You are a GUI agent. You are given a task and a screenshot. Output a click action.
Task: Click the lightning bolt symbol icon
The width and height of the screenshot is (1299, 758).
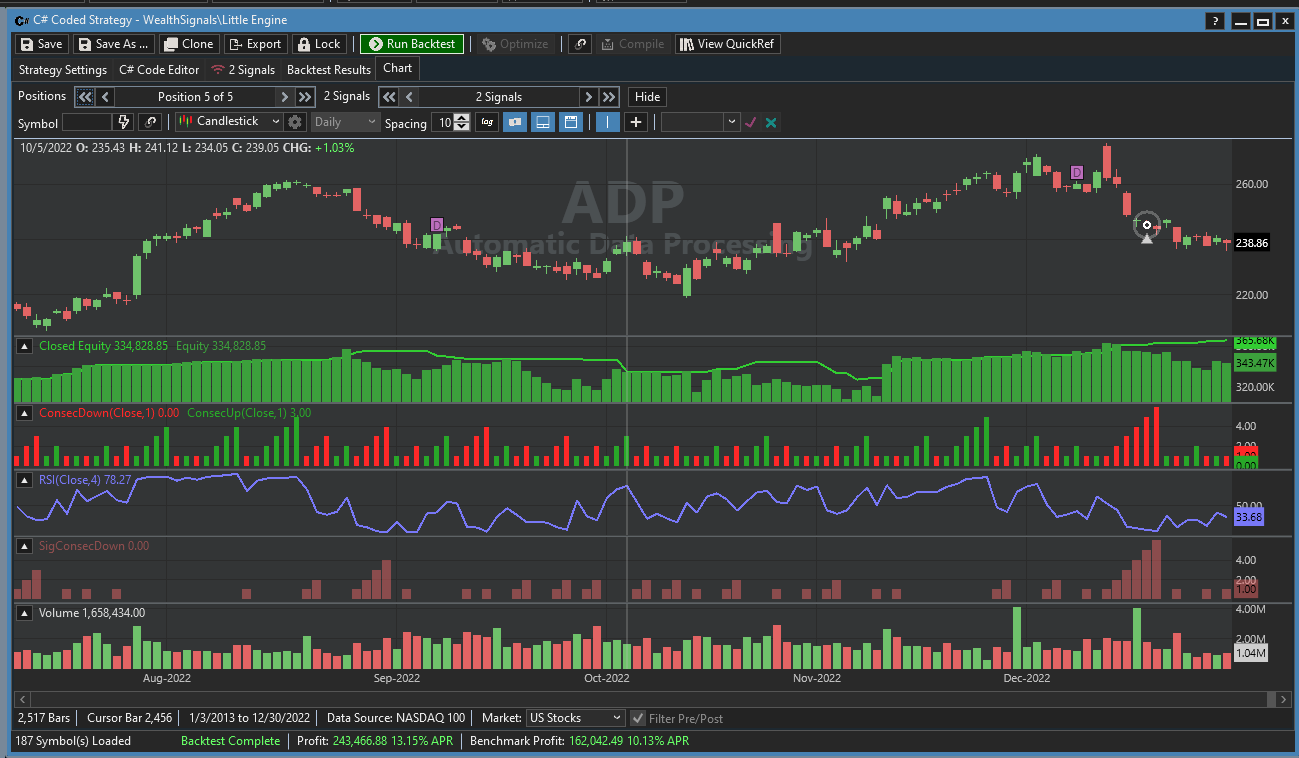(124, 122)
